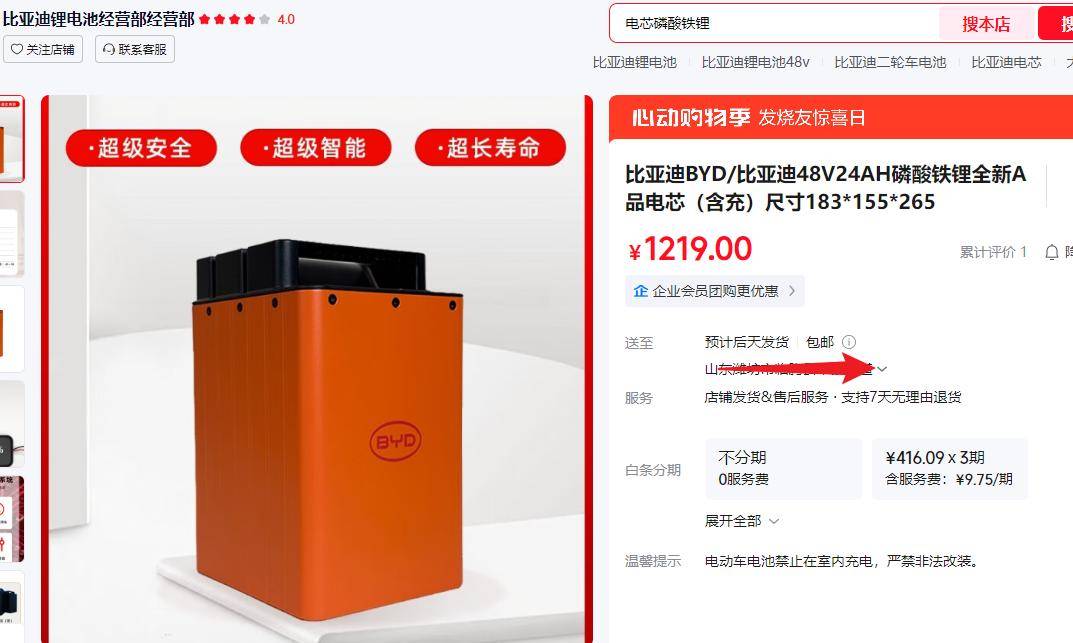1073x643 pixels.
Task: Click the bell notification icon beside the price
Action: [1052, 252]
